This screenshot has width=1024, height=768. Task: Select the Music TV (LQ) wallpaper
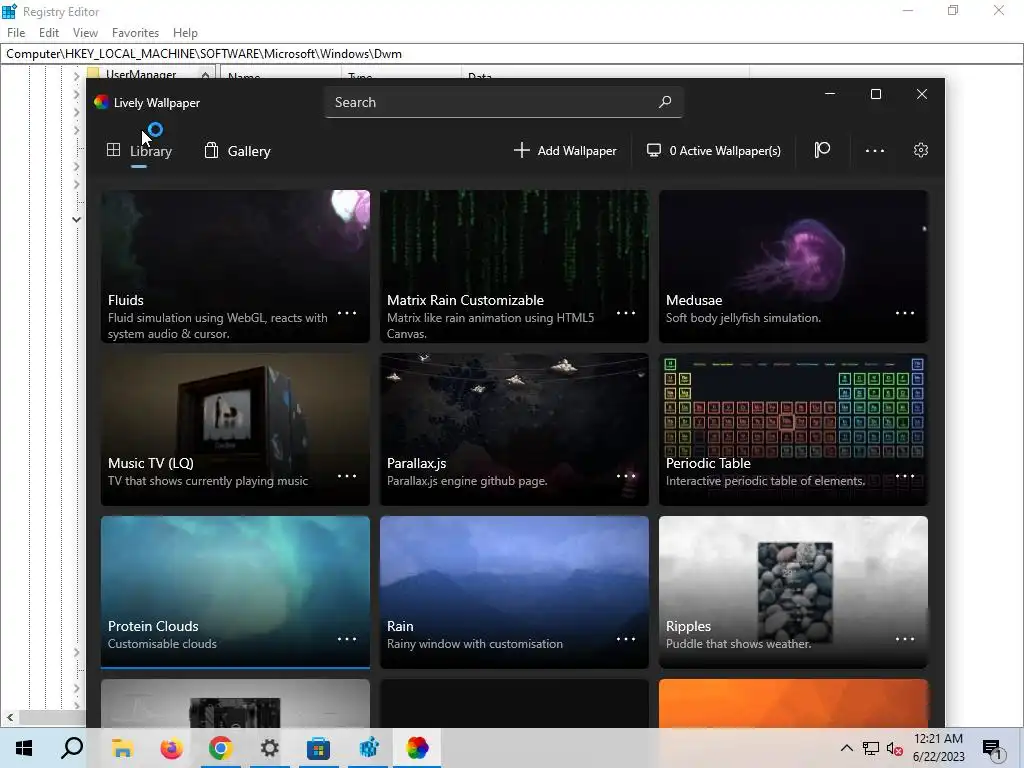pyautogui.click(x=235, y=429)
